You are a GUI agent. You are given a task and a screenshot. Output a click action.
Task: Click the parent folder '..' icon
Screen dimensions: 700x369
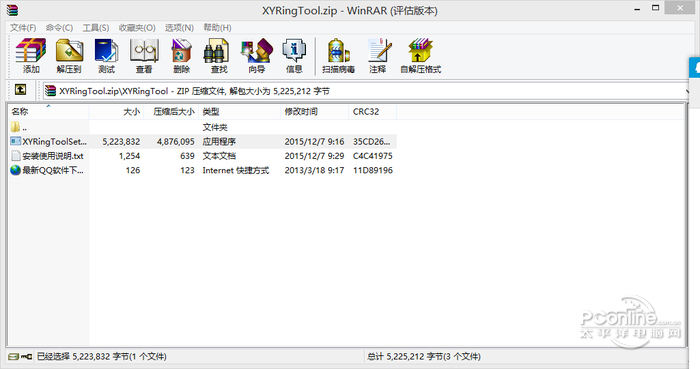click(15, 127)
